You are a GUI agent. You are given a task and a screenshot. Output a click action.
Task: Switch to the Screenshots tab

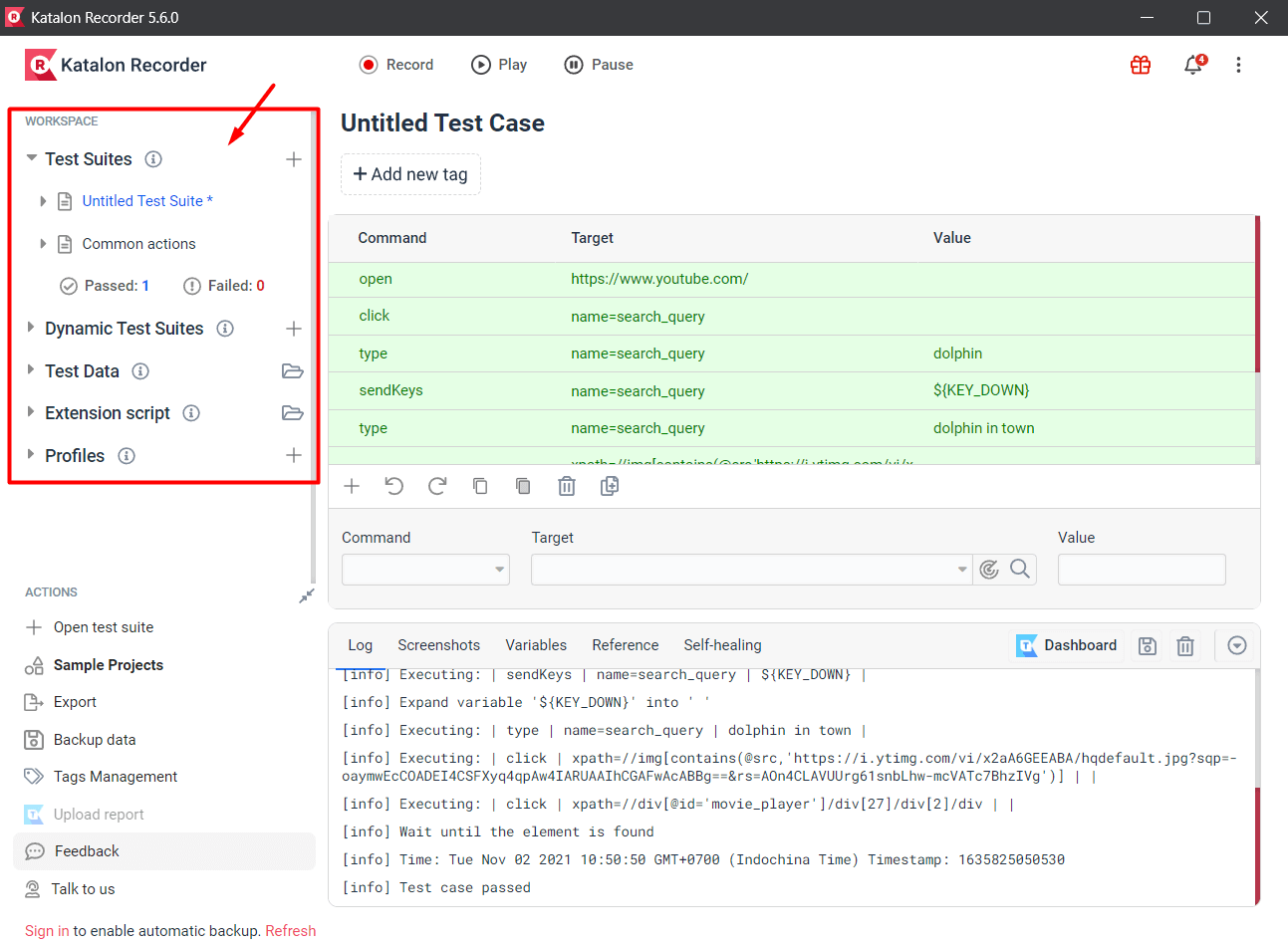click(438, 644)
